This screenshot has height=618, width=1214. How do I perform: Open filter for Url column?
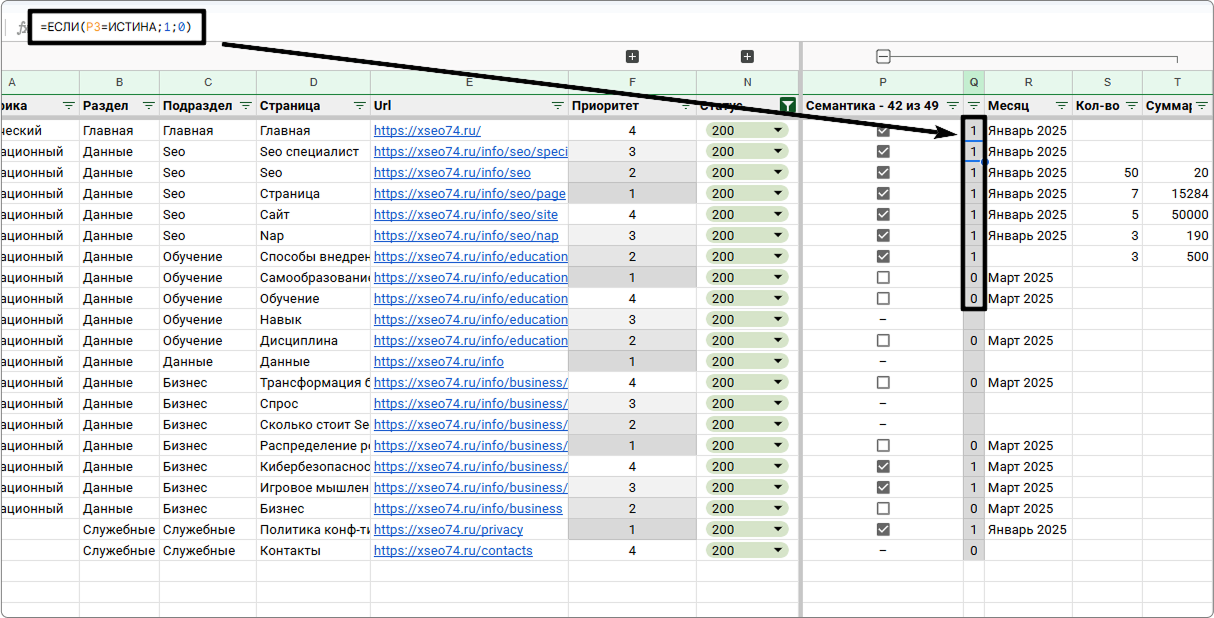(557, 105)
